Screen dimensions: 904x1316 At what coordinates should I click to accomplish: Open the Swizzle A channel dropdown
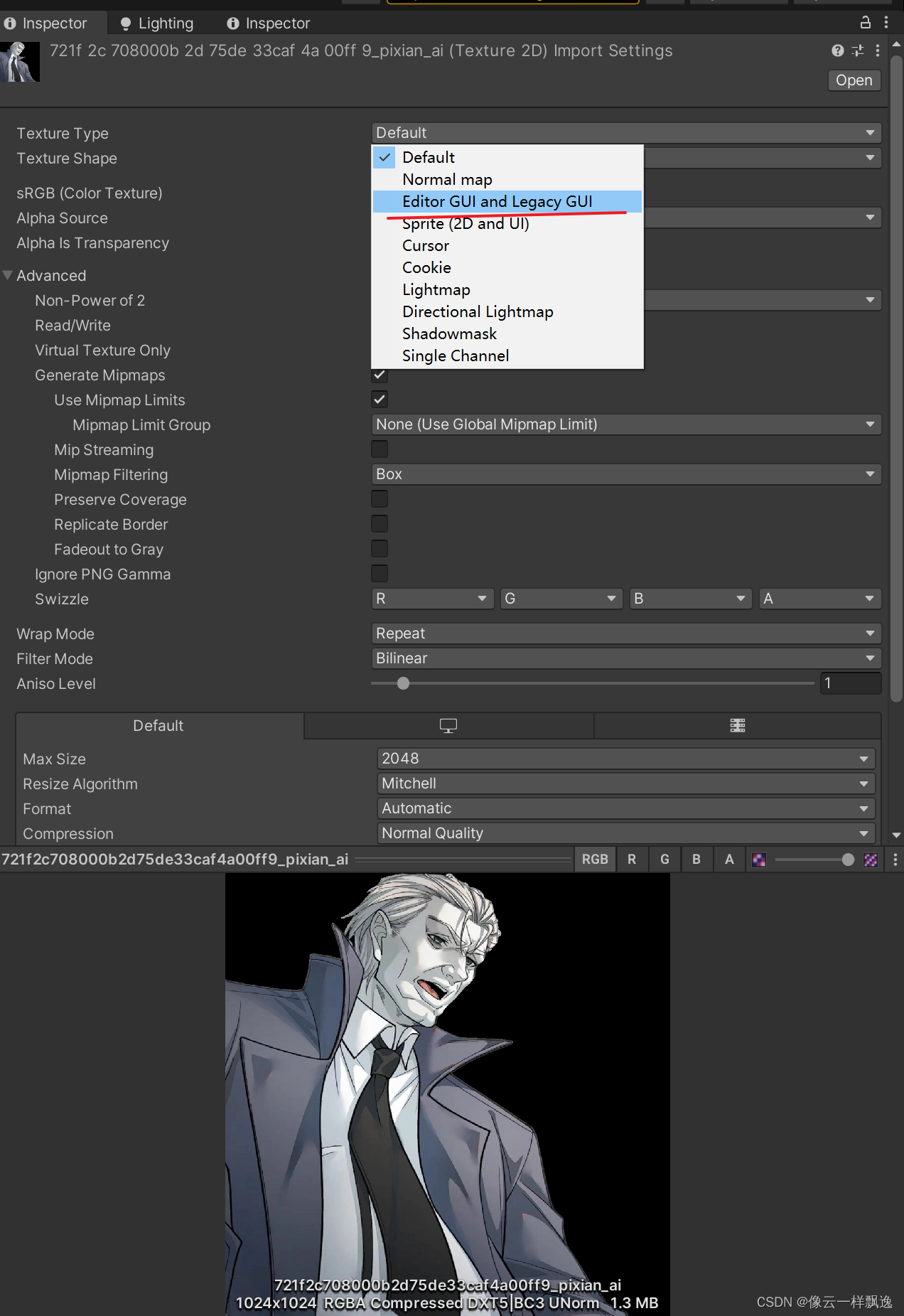click(820, 599)
